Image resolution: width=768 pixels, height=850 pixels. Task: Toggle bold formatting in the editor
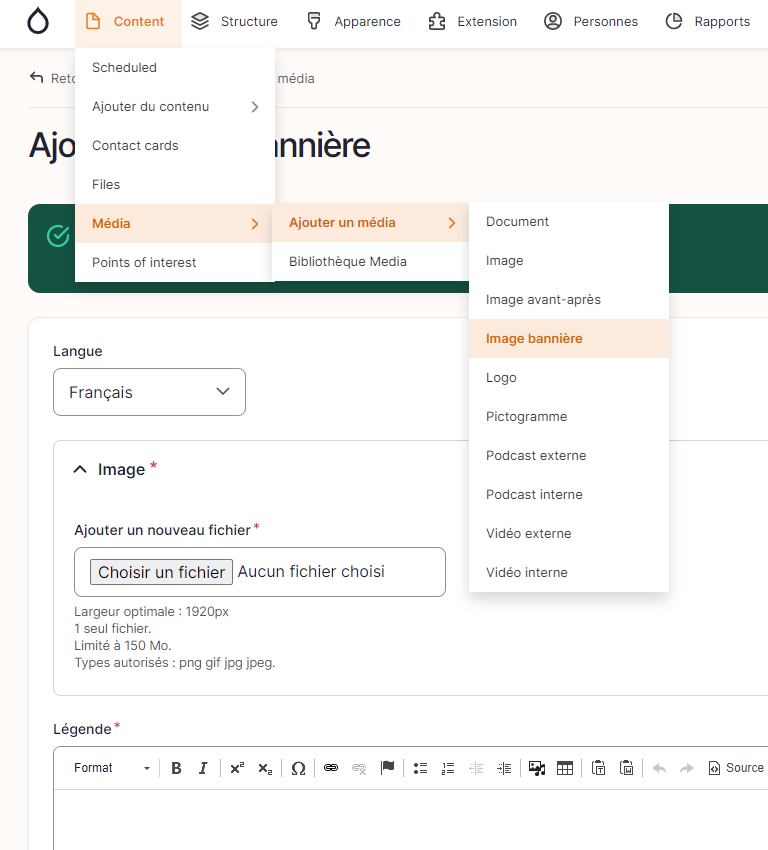[x=176, y=768]
